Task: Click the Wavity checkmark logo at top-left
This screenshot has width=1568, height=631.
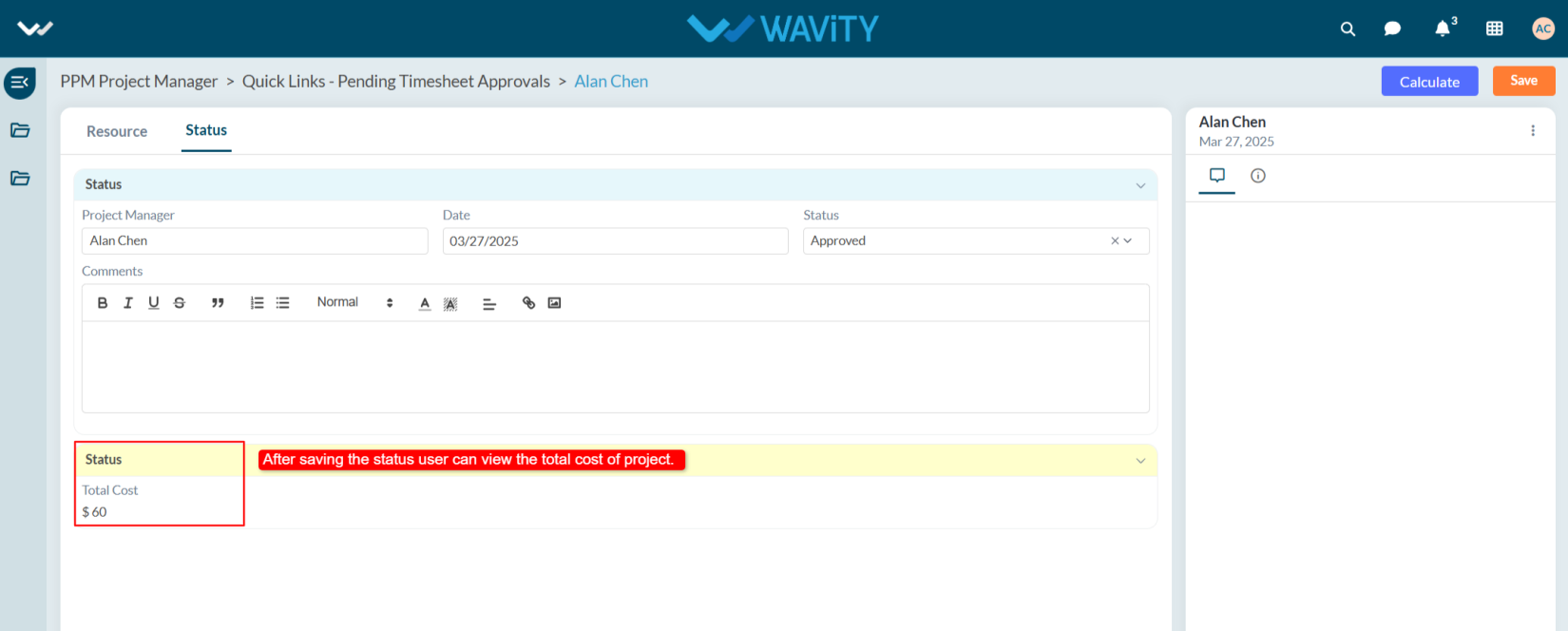Action: tap(35, 29)
